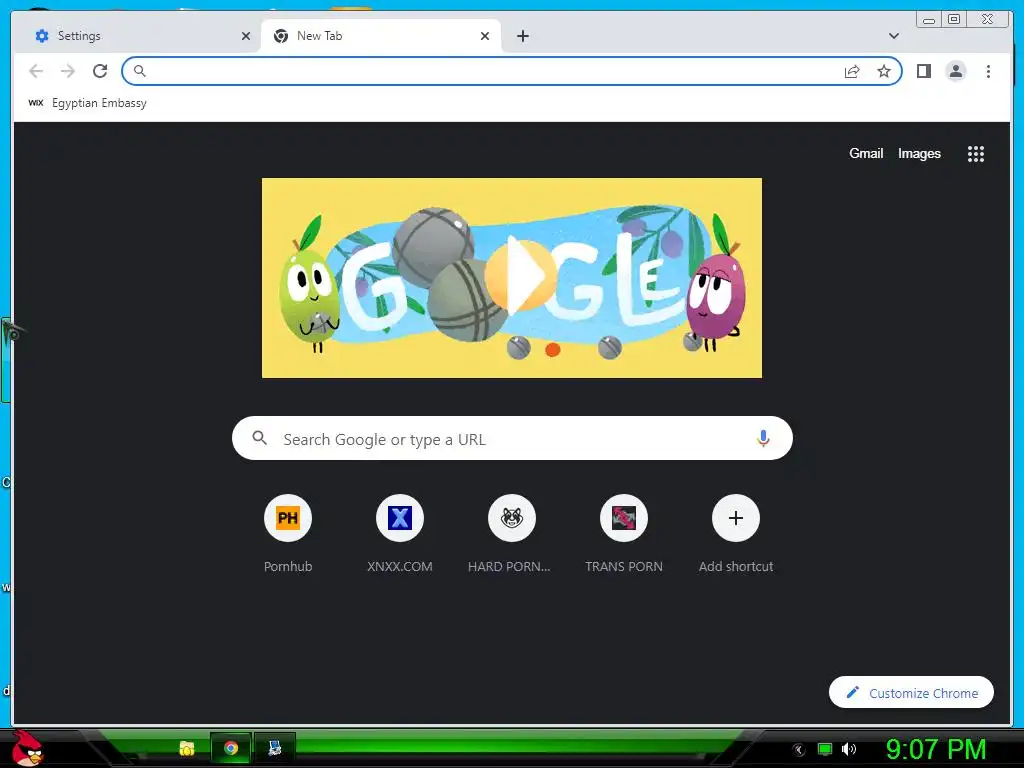Go back to previous page
Screen dimensions: 1024x768
point(36,71)
